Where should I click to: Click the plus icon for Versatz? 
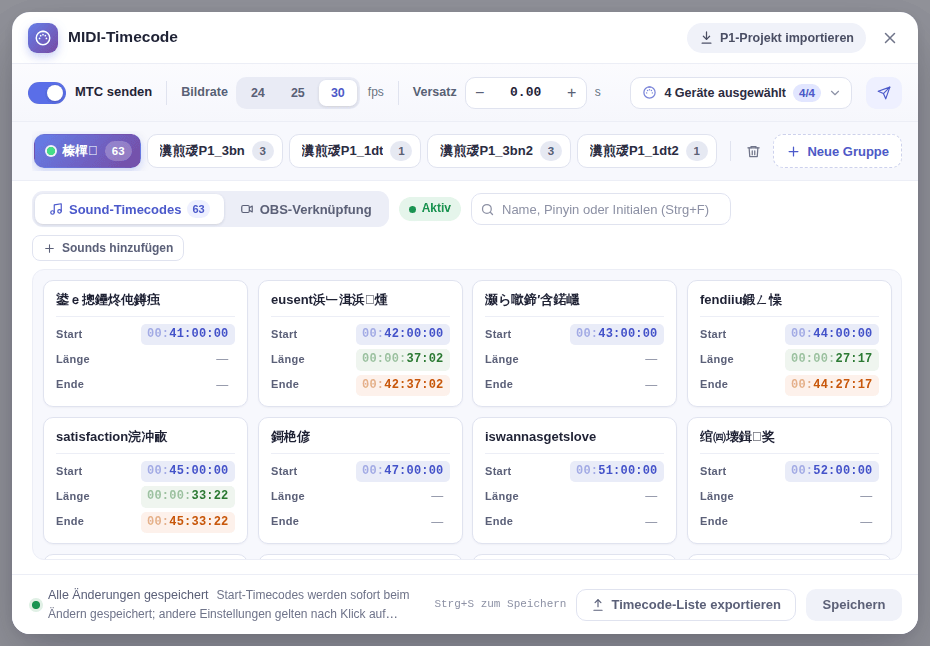pyautogui.click(x=572, y=93)
